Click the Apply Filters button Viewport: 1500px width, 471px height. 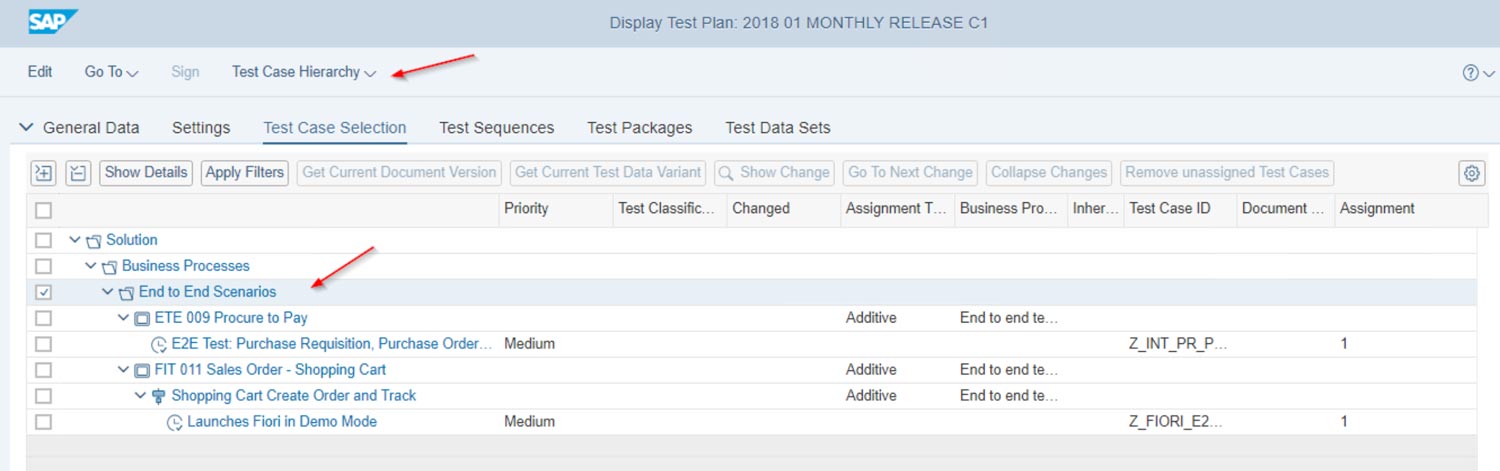[x=245, y=172]
